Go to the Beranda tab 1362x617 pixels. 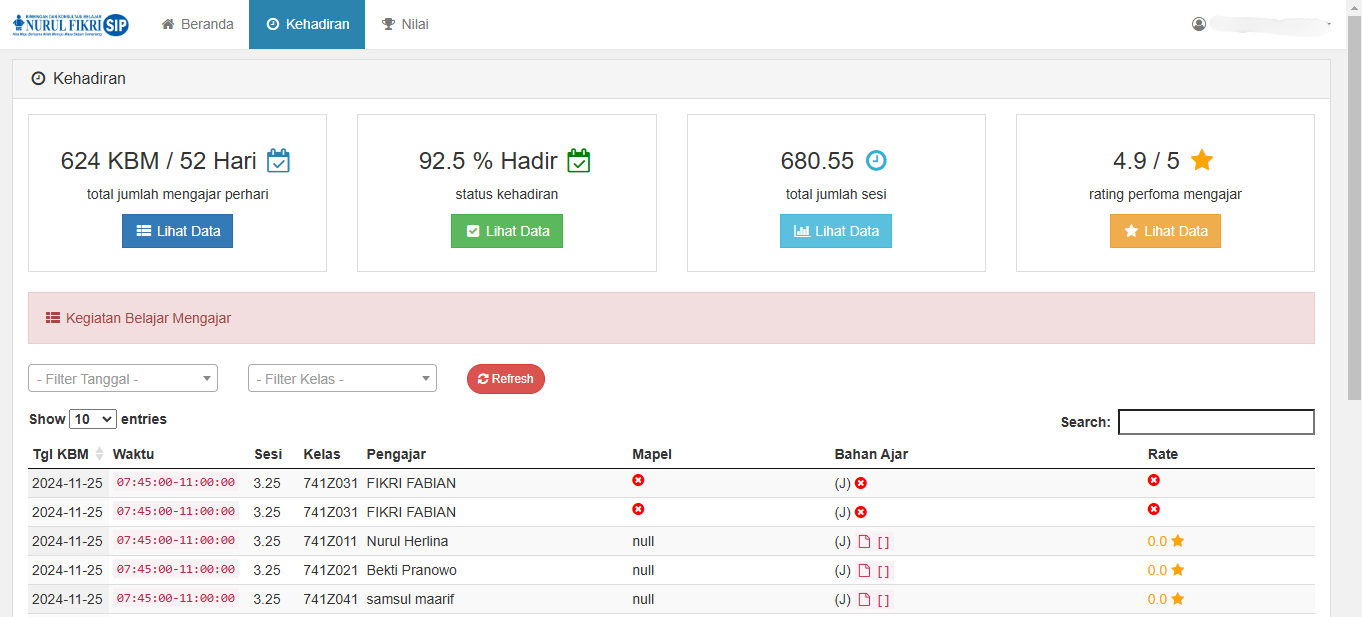[x=198, y=24]
